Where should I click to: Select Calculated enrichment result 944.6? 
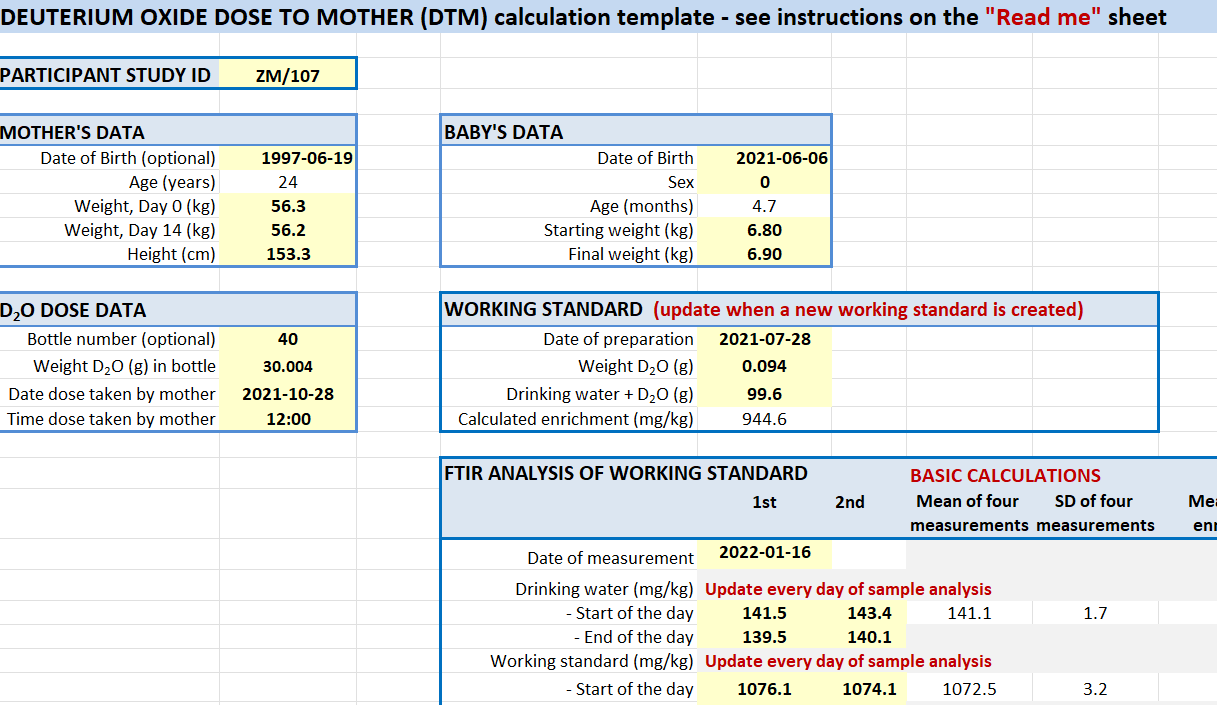click(x=764, y=419)
